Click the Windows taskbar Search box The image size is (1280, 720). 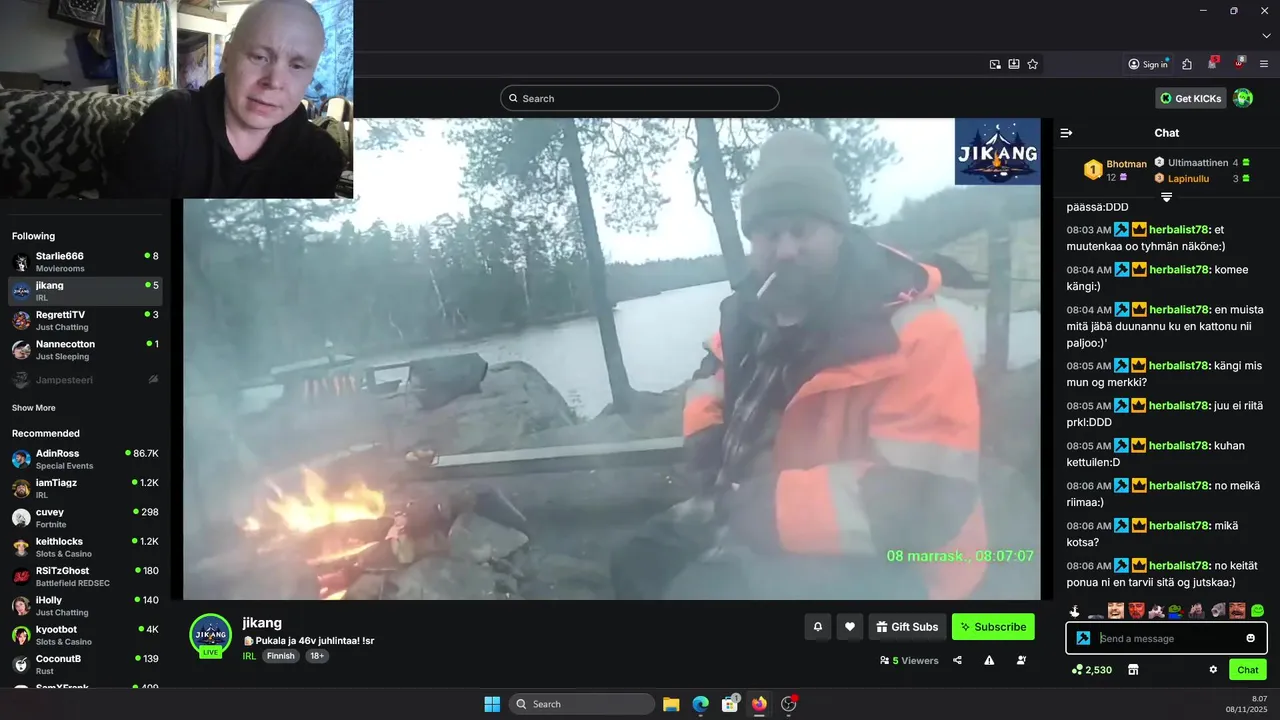point(582,704)
